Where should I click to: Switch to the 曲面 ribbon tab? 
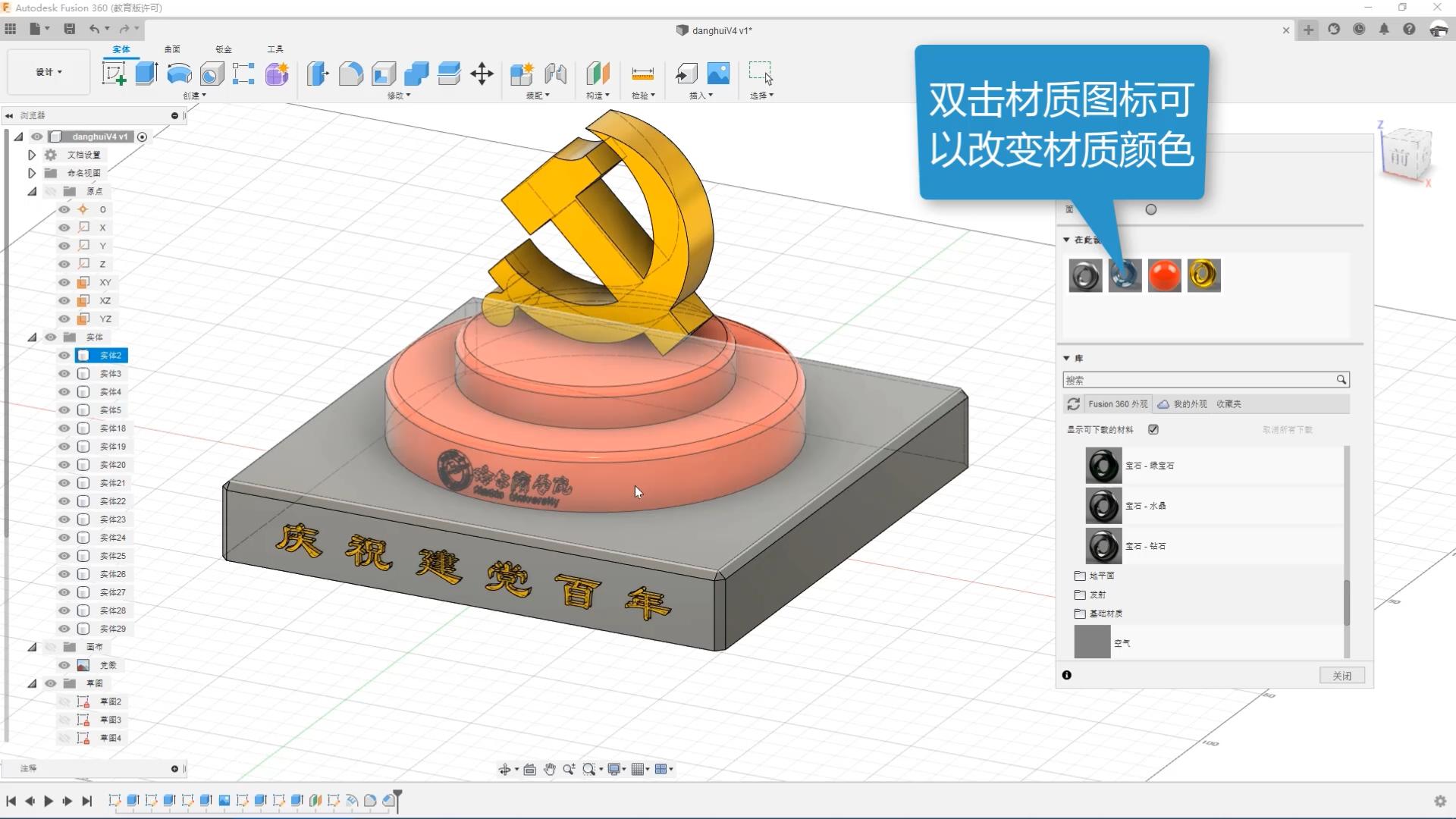(172, 49)
